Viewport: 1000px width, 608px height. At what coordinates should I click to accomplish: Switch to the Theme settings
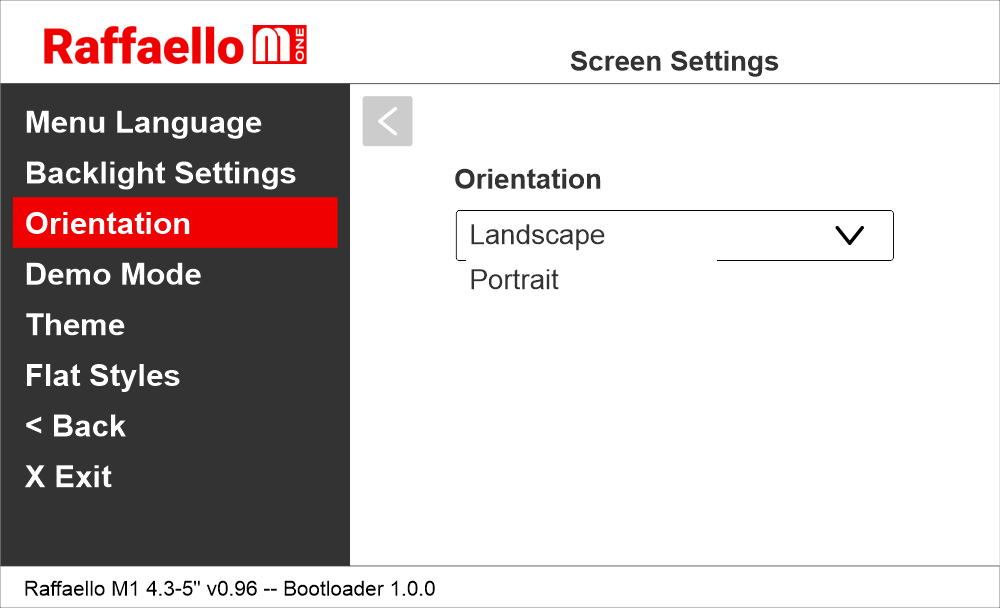(75, 325)
